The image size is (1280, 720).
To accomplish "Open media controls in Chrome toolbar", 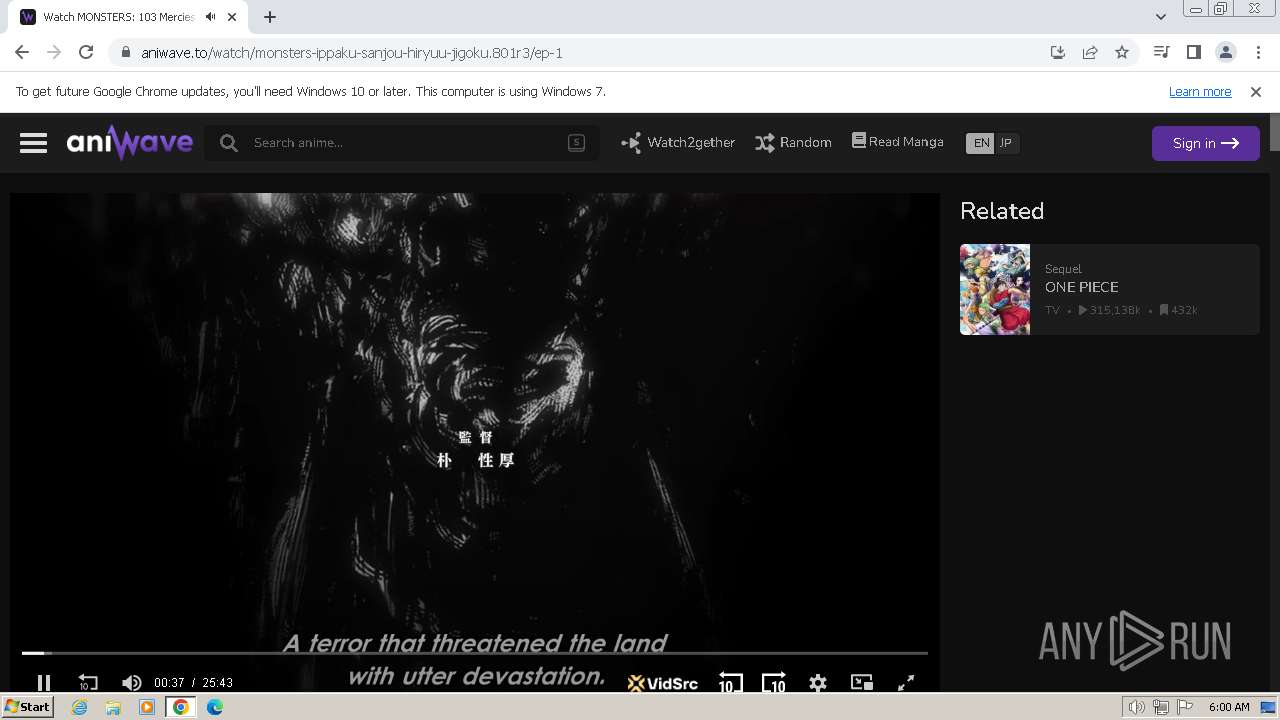I will pyautogui.click(x=1161, y=52).
